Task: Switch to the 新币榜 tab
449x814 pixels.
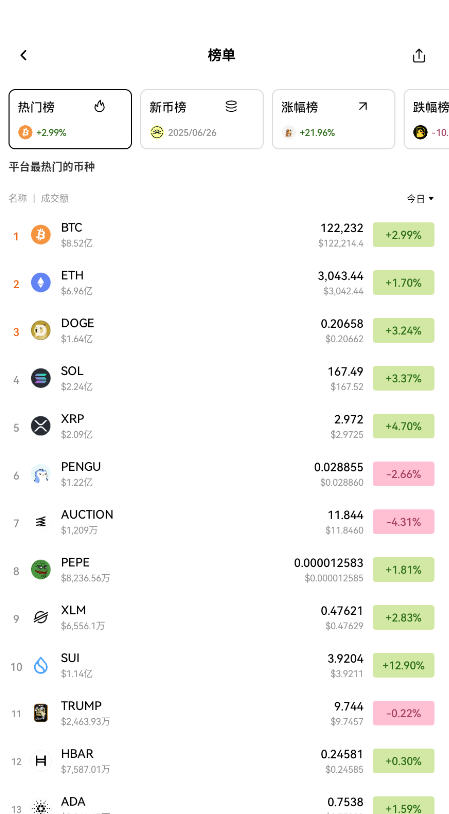Action: point(202,119)
